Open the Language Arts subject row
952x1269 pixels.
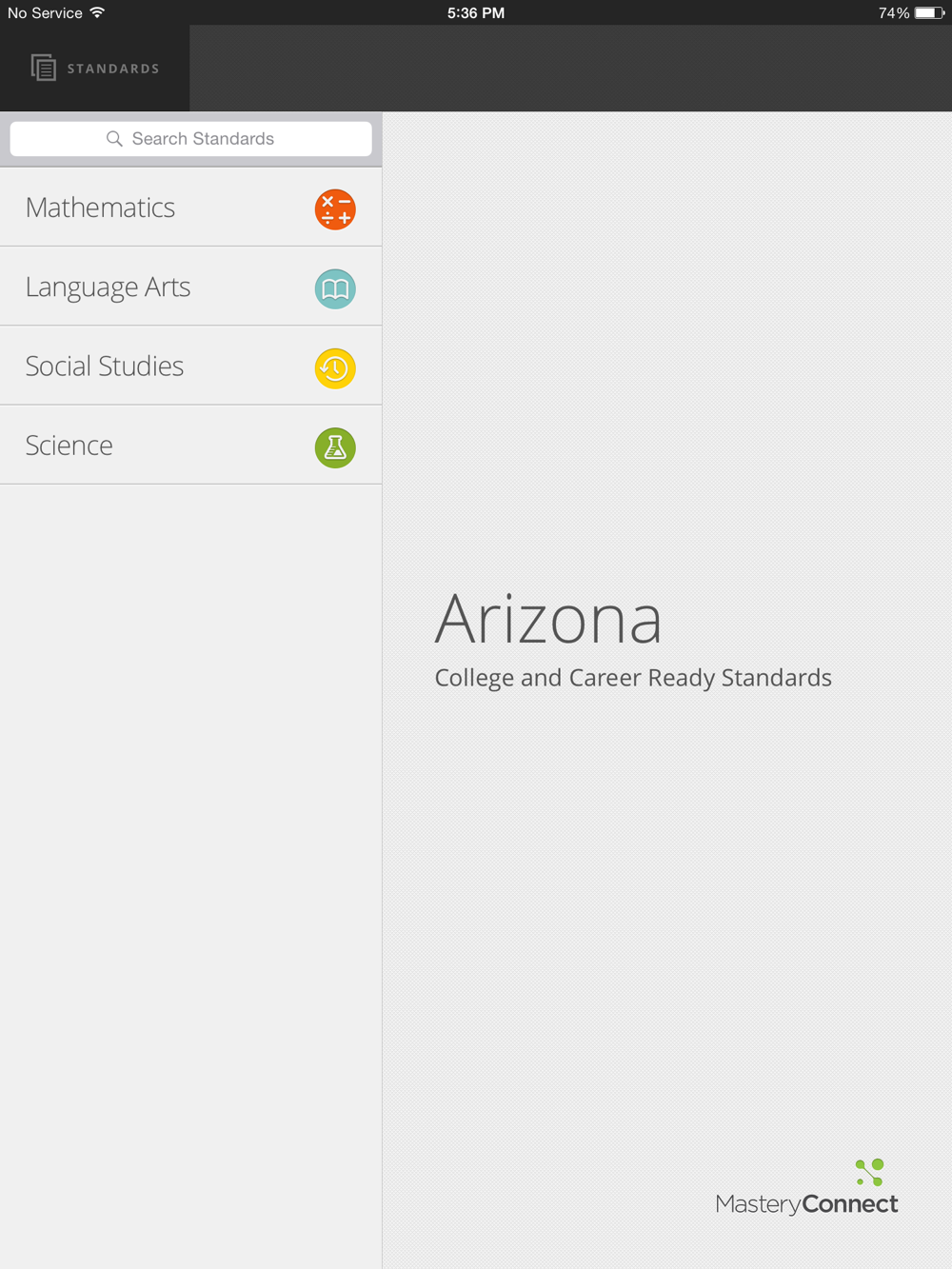[x=190, y=287]
